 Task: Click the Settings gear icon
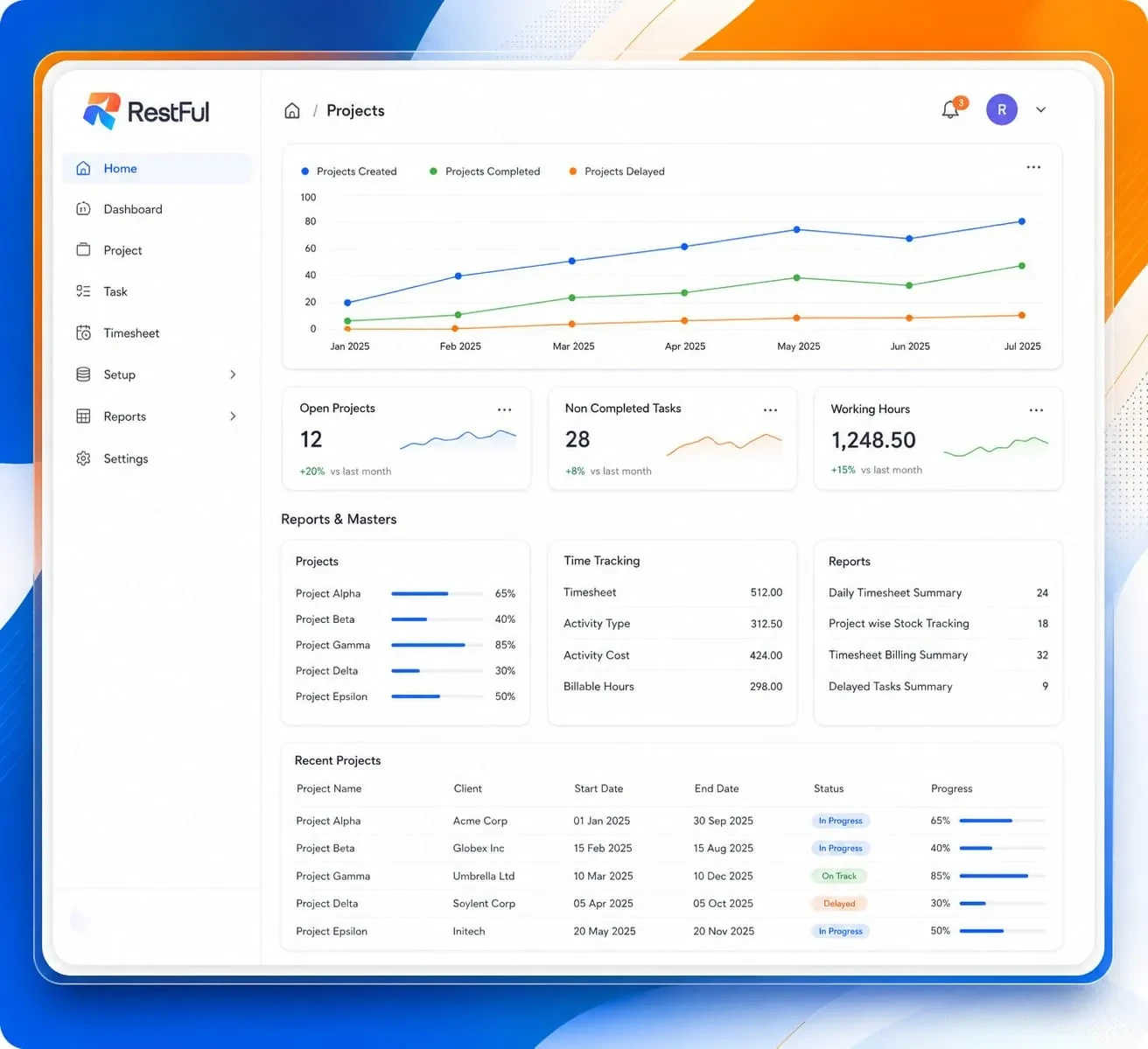[x=83, y=458]
